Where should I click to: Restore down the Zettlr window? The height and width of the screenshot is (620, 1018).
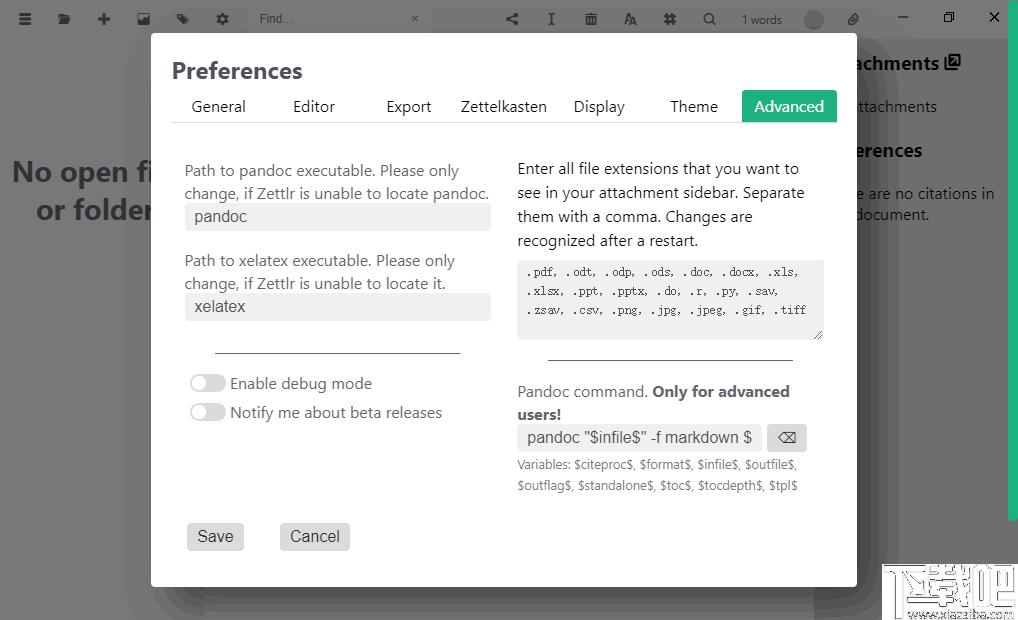pyautogui.click(x=949, y=17)
